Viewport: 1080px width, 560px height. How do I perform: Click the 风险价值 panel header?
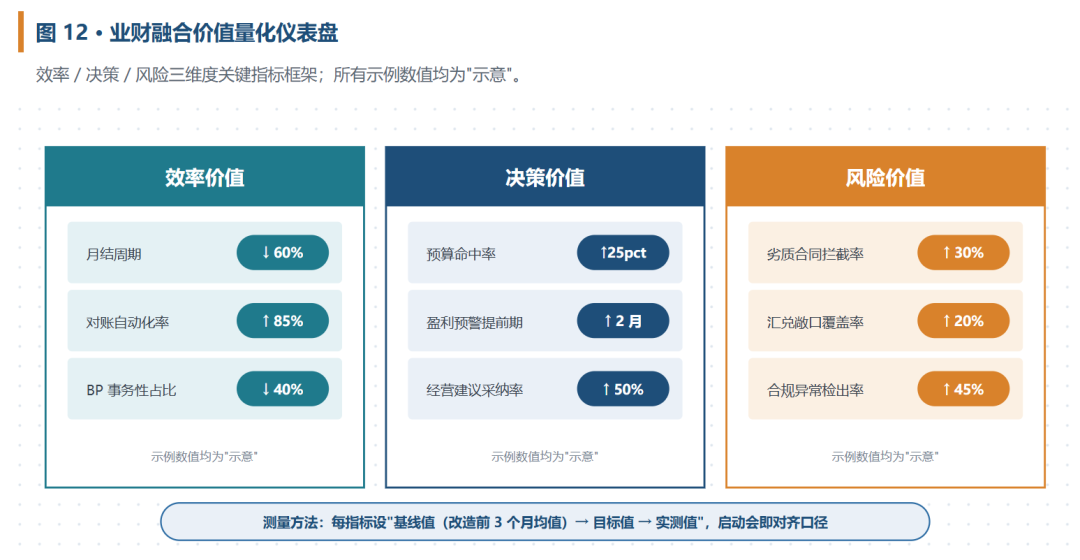point(885,176)
